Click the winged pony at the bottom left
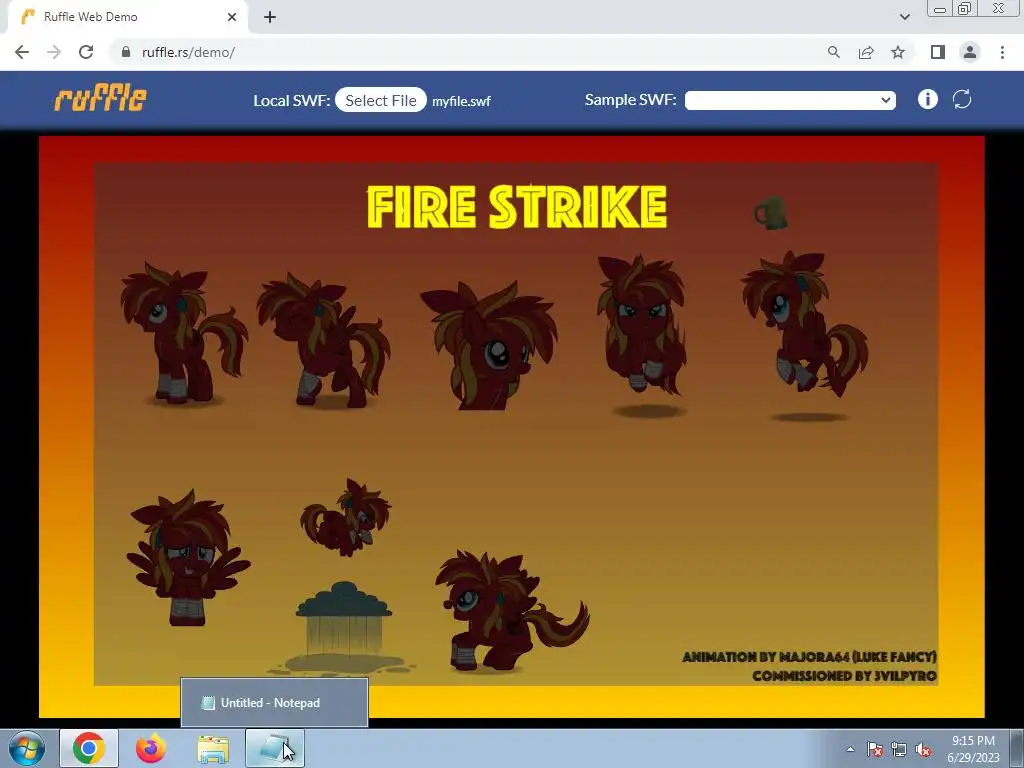 point(187,558)
